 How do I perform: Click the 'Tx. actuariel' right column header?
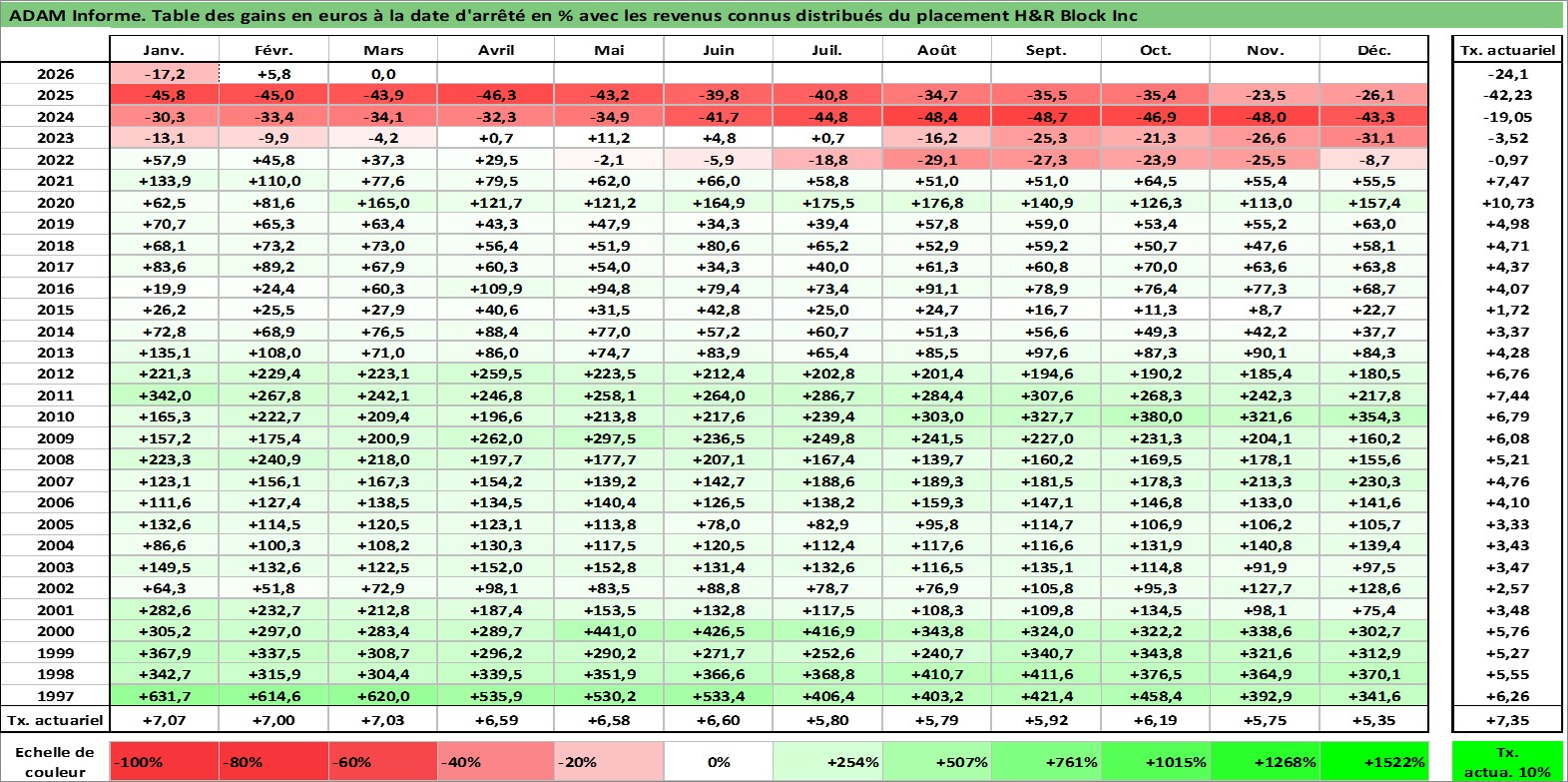tap(1507, 50)
